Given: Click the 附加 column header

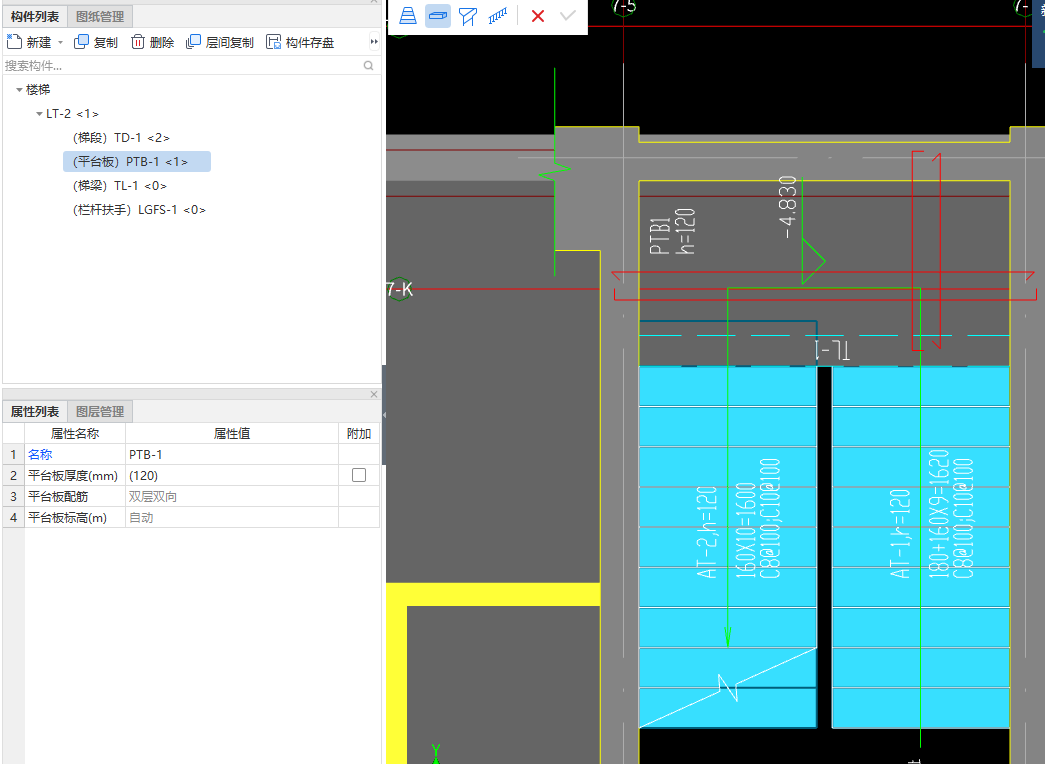Looking at the screenshot, I should [359, 433].
